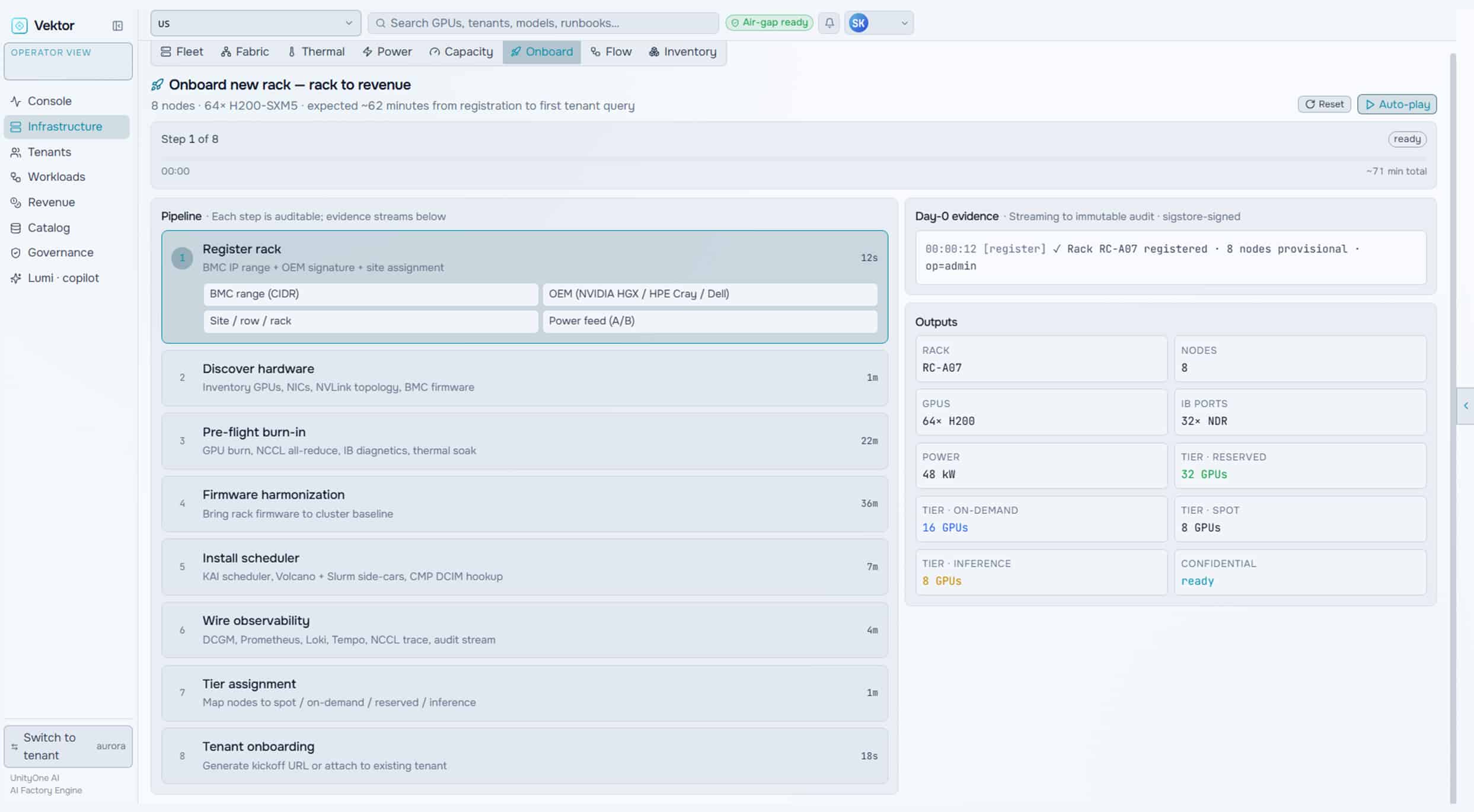Focus the BMC range (CIDR) field

click(x=371, y=295)
